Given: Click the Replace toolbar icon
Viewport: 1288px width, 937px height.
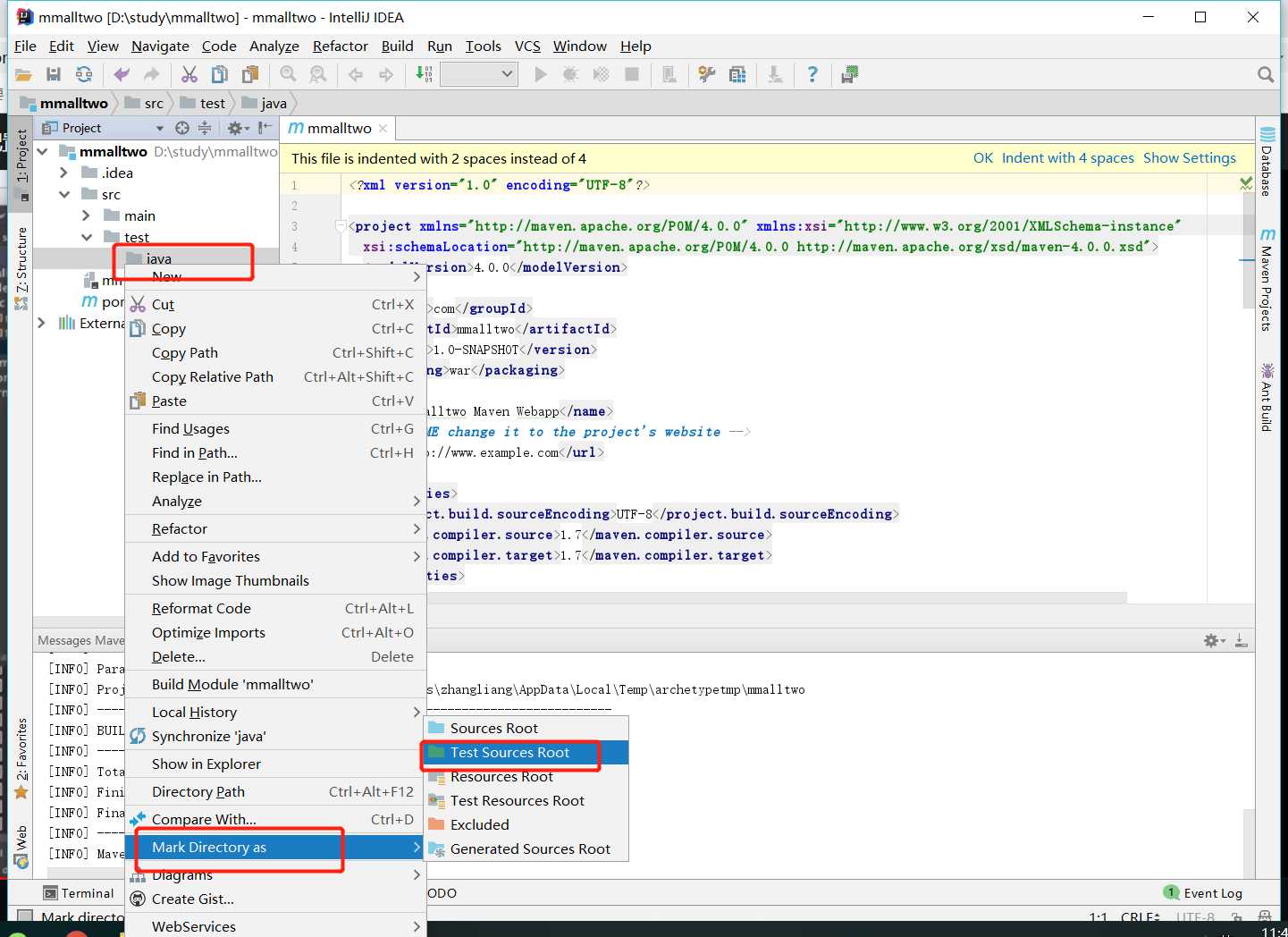Looking at the screenshot, I should (x=318, y=75).
